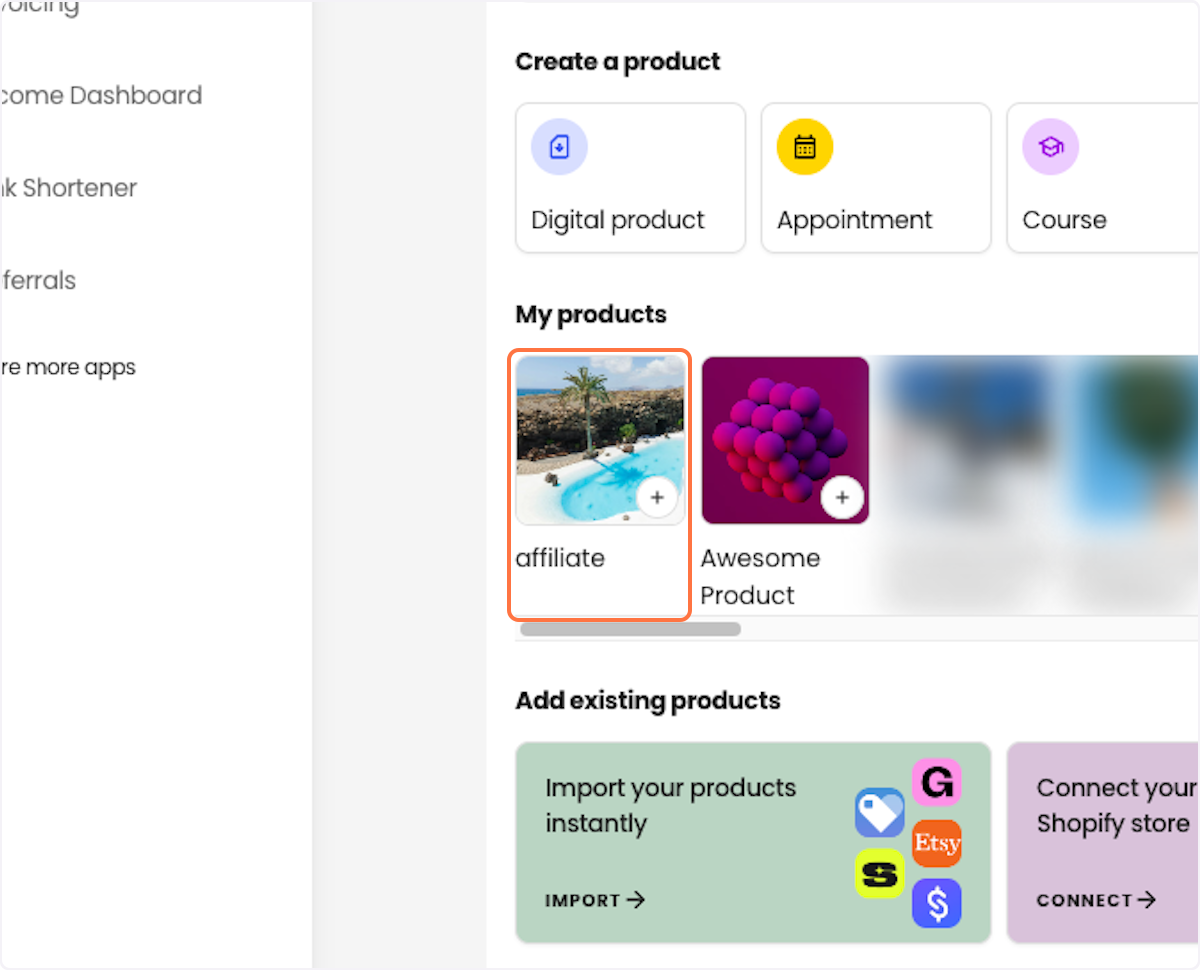Image resolution: width=1200 pixels, height=970 pixels.
Task: Select the affiliate product thumbnail
Action: coord(600,440)
